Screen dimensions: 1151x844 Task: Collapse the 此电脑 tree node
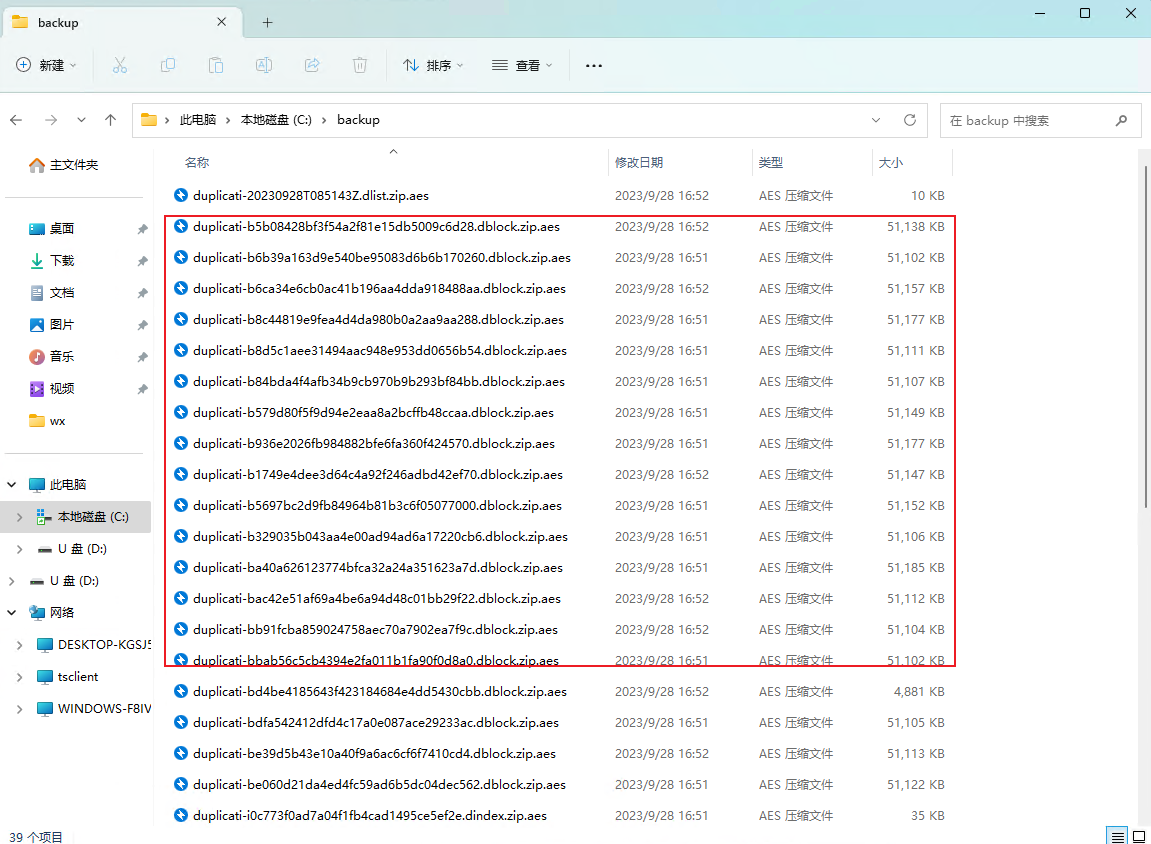12,484
